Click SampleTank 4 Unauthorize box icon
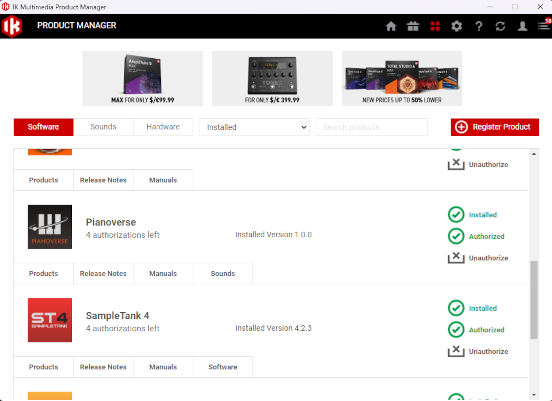Screen dimensions: 552x401 point(456,351)
